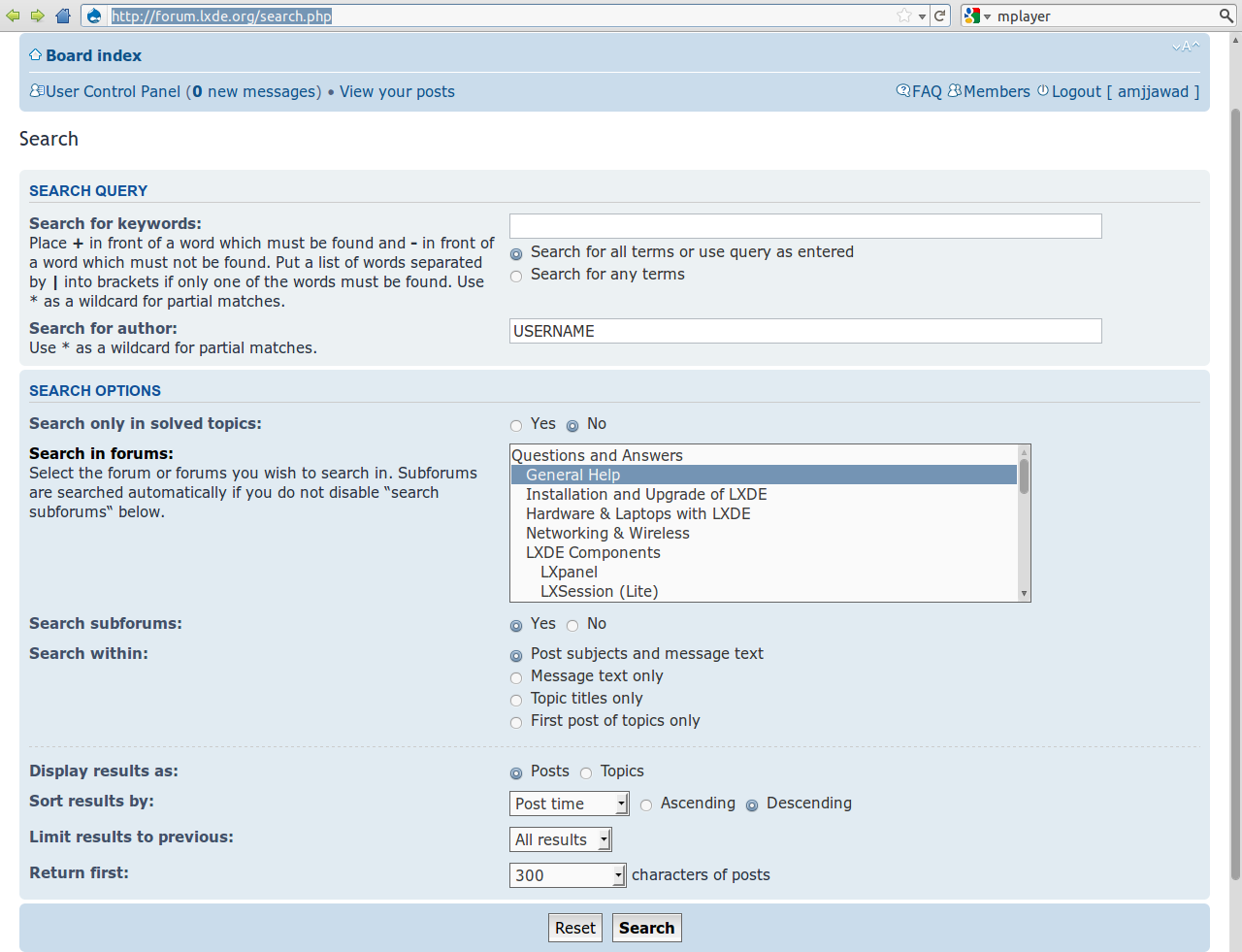
Task: Select Questions and Answers in forum list
Action: 764,455
